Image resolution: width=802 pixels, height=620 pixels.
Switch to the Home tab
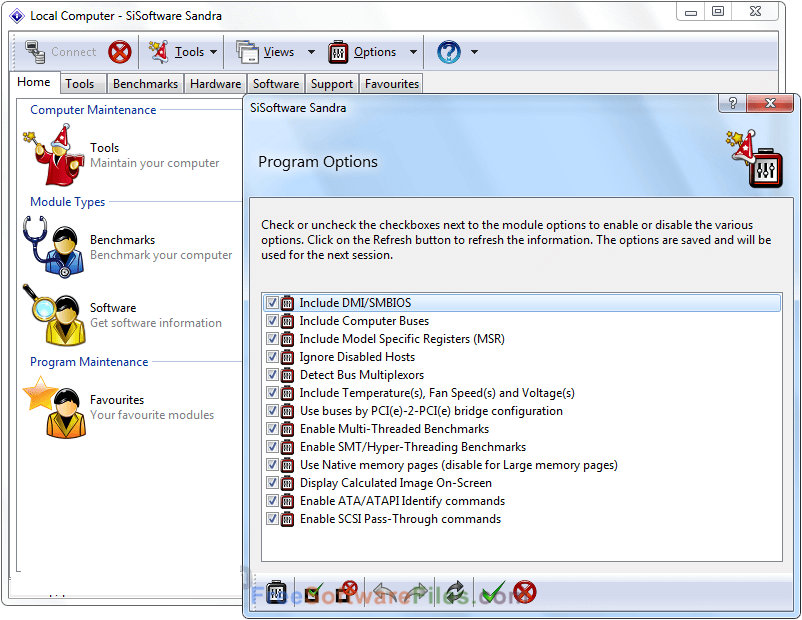click(x=34, y=82)
